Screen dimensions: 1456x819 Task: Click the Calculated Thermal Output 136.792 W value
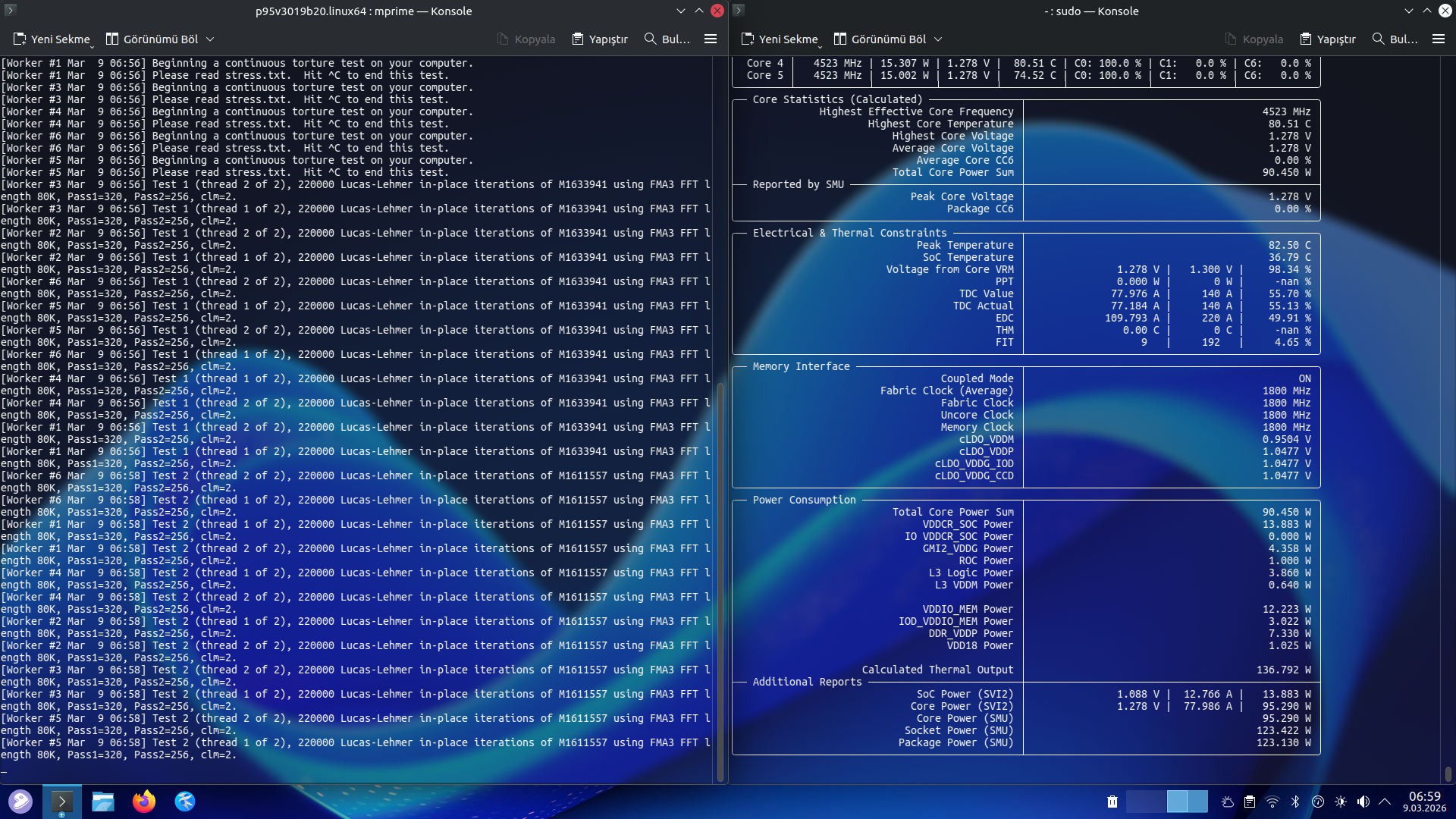[x=1283, y=670]
